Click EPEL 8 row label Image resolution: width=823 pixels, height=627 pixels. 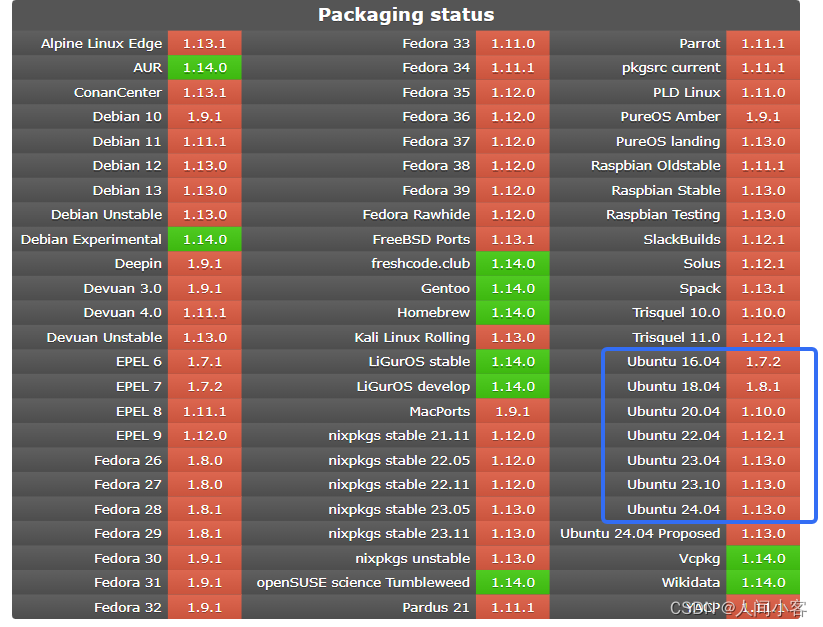pos(139,411)
